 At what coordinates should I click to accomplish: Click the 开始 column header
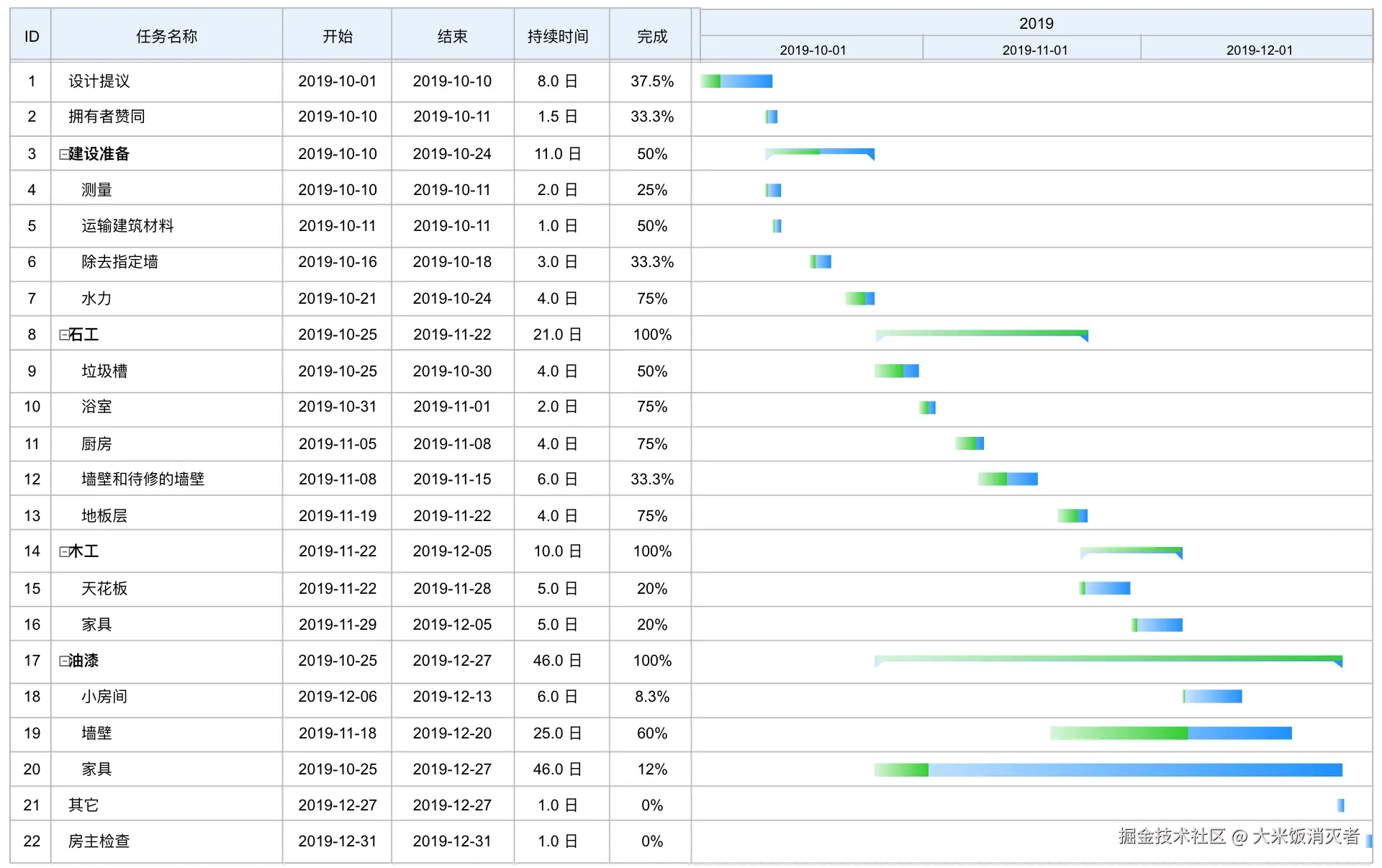tap(337, 36)
